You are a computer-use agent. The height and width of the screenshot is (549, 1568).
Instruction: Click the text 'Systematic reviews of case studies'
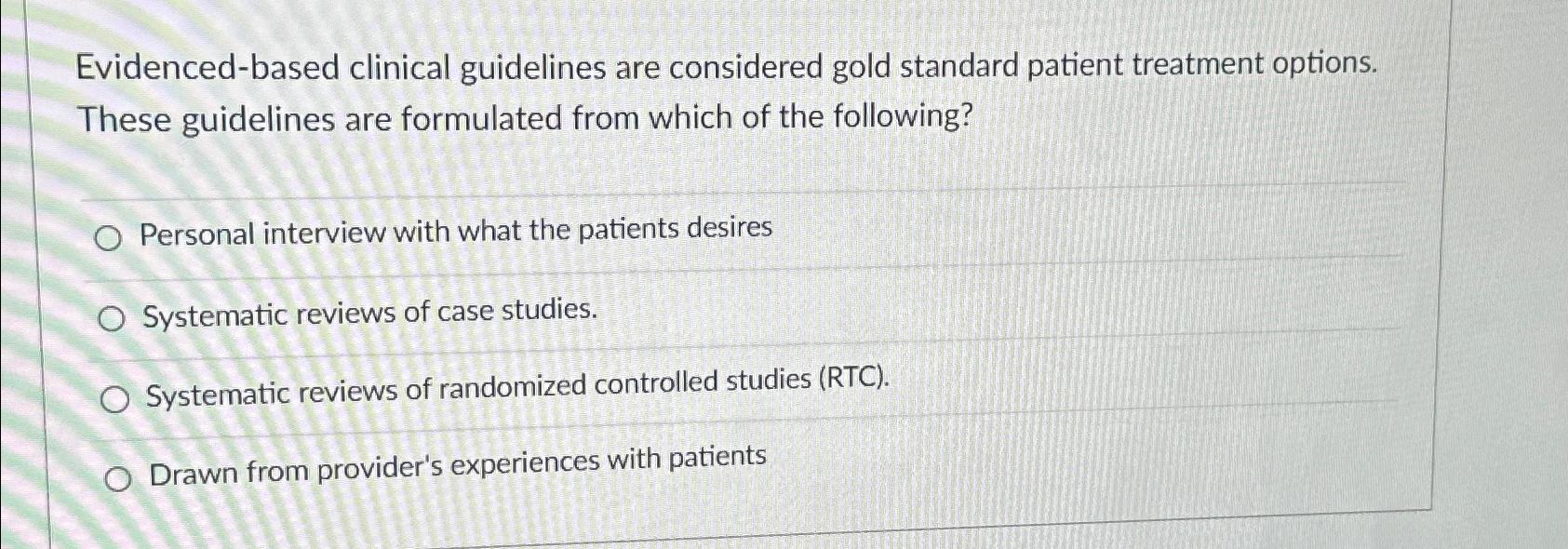(x=368, y=313)
